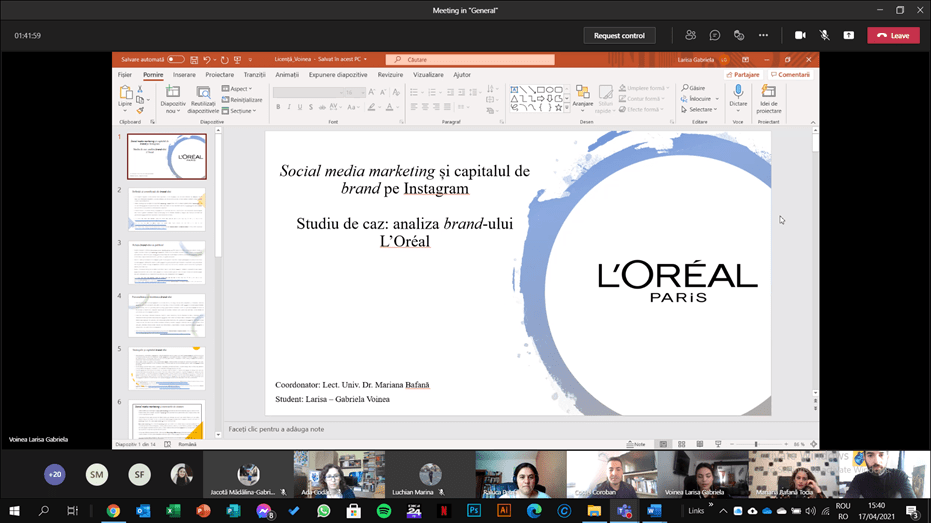Expand the +20 more participants overflow

pos(54,475)
